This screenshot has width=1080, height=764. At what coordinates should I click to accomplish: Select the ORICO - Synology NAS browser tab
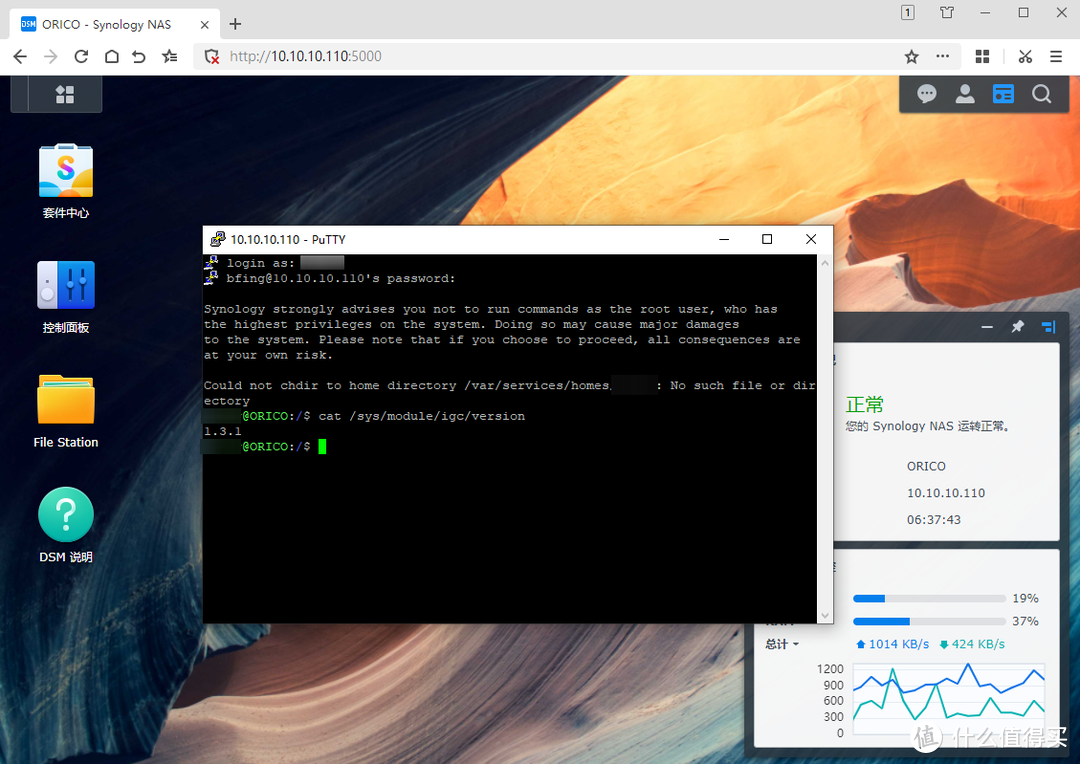106,24
